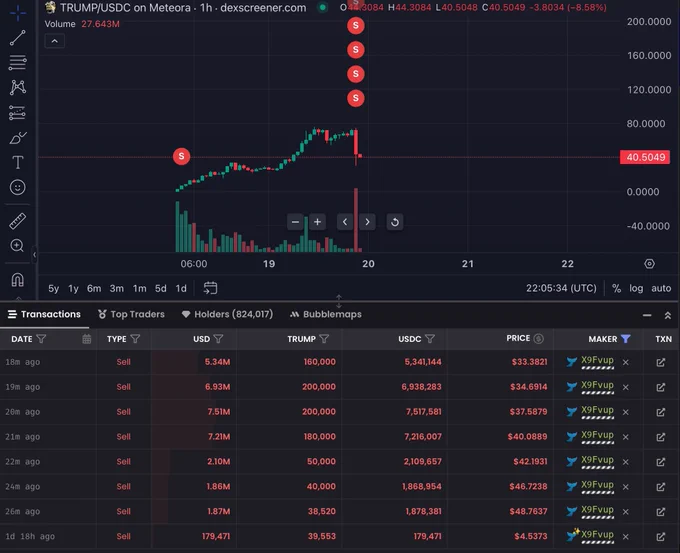Open the timezone menu at 22:05:34 (UTC)
Viewport: 680px width, 553px height.
point(561,288)
